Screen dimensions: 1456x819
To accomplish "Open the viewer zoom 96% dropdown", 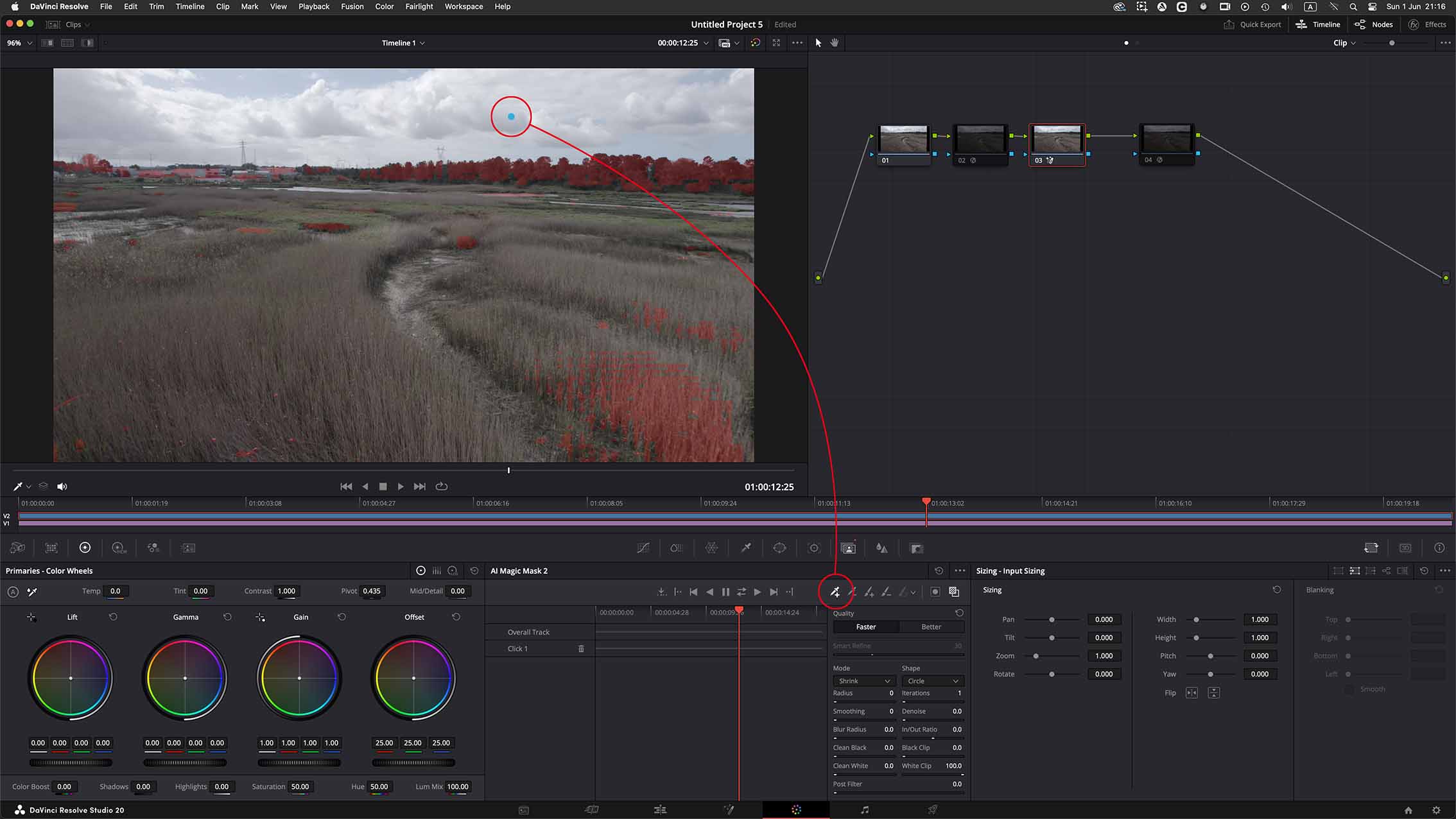I will coord(19,43).
